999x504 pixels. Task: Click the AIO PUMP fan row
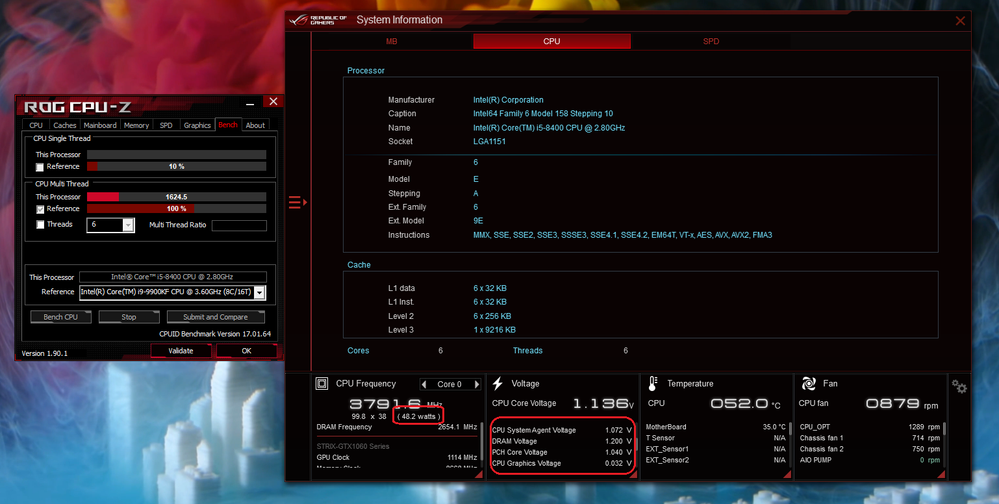(870, 460)
